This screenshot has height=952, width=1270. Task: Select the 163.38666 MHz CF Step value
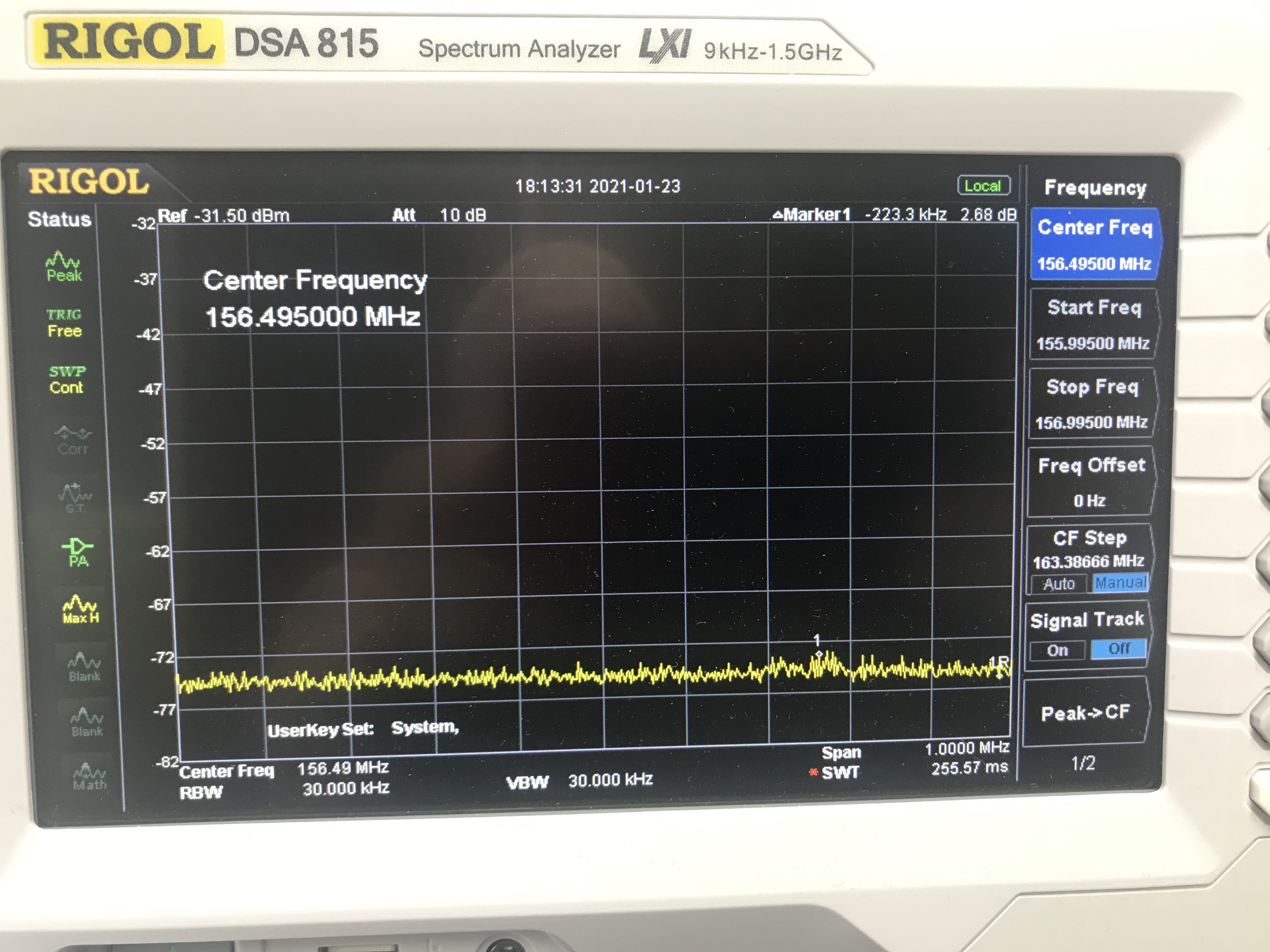(x=1089, y=561)
